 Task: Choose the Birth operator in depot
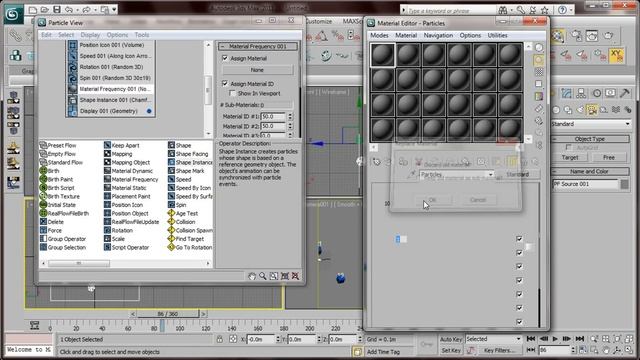[49, 171]
